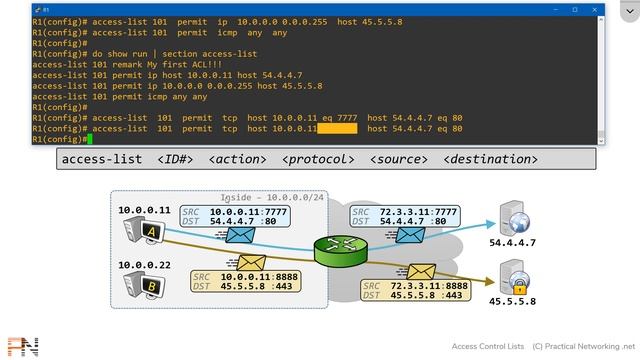Click 'access-list' word in syntax bar
This screenshot has width=640, height=360.
click(102, 159)
